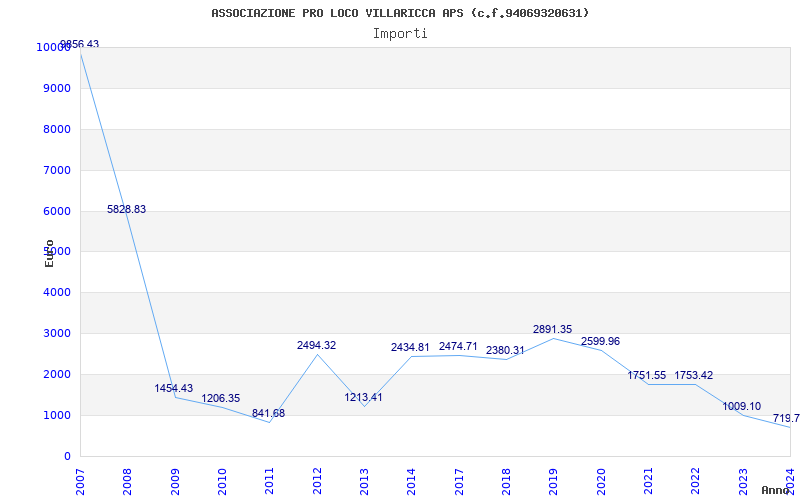
Task: Click the 2021 year label
Action: coord(648,482)
